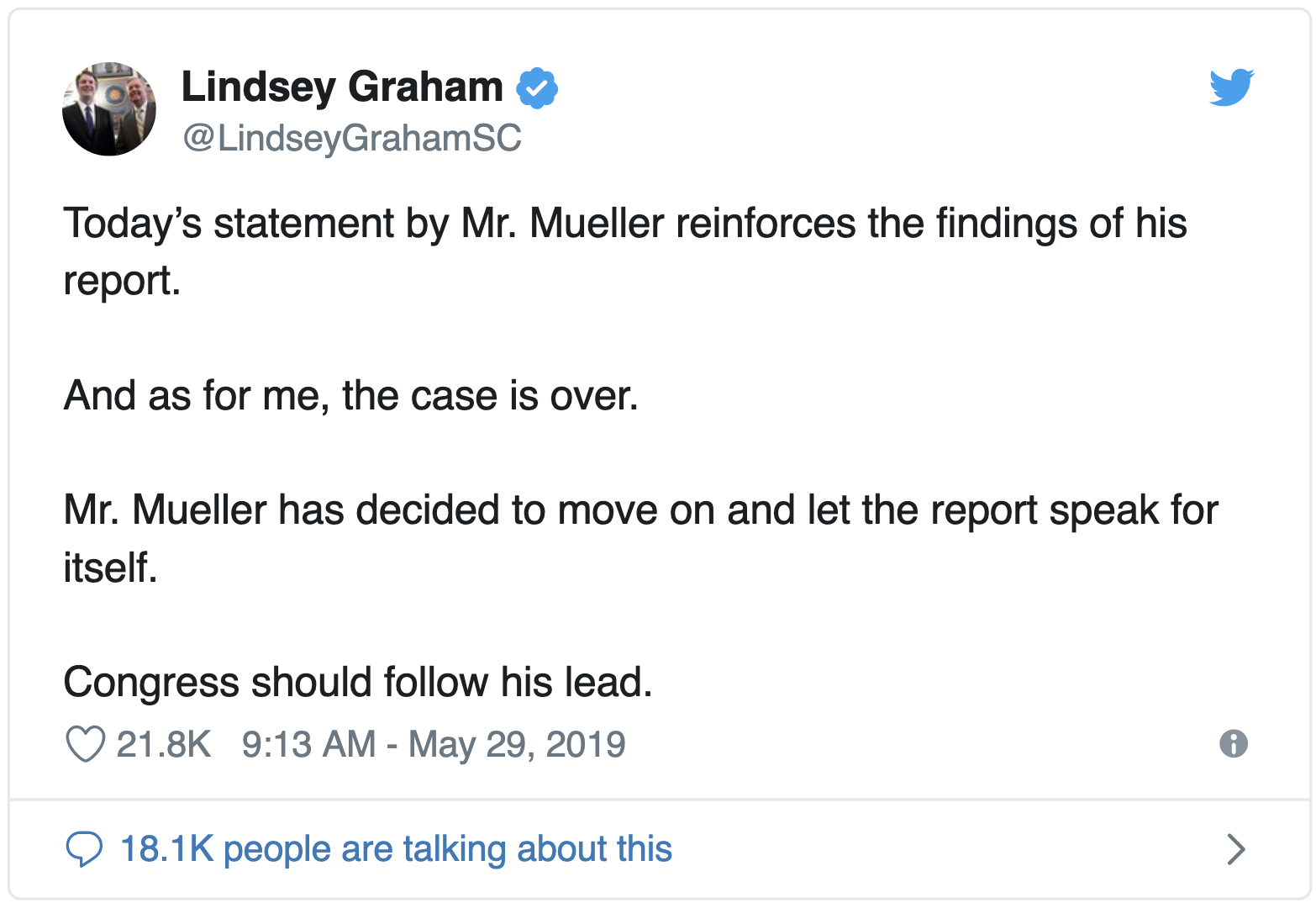1316x903 pixels.
Task: Click the 'May 29, 2019' date text
Action: 517,744
